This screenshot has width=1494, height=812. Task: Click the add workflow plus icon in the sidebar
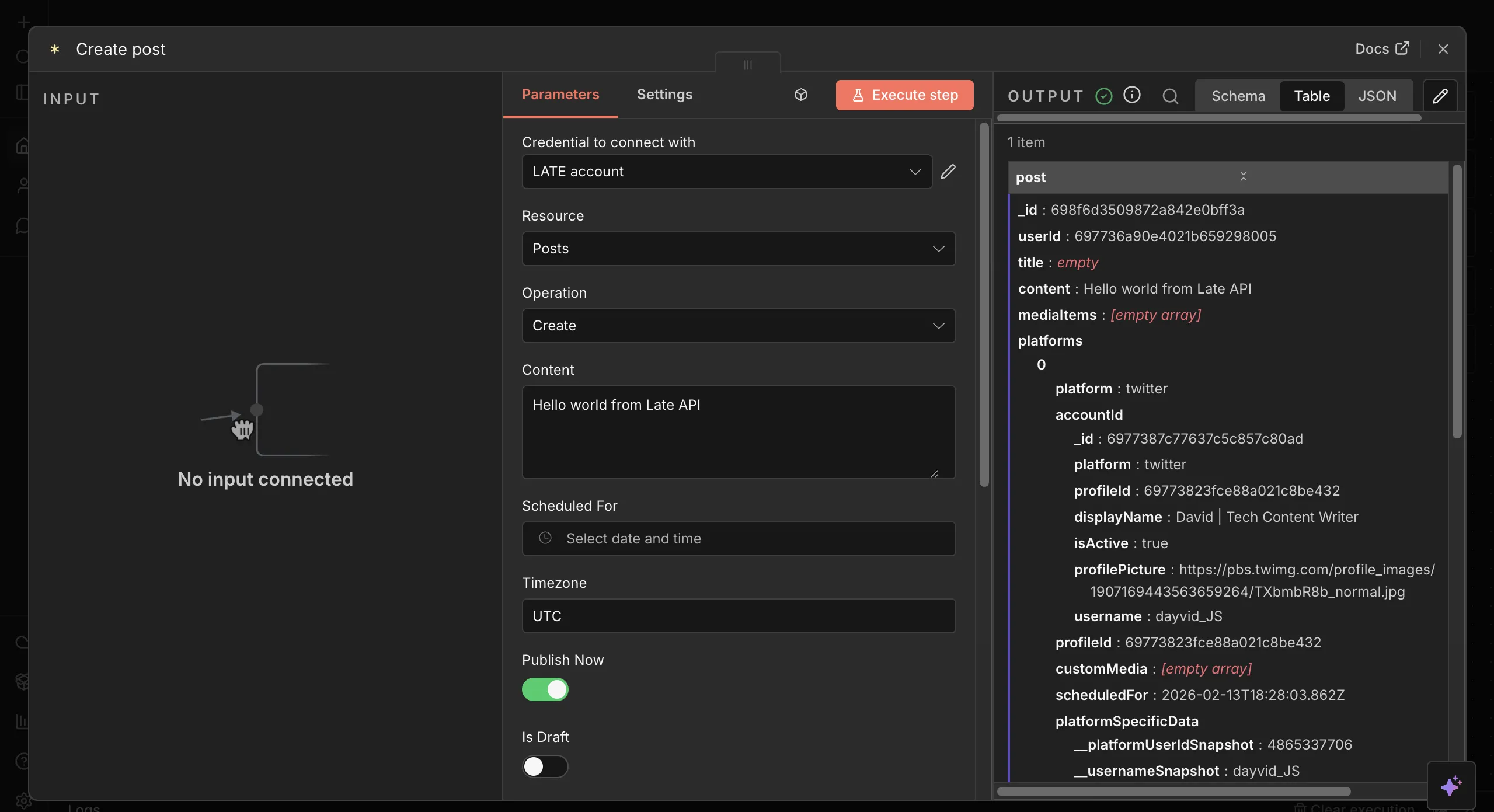(23, 22)
